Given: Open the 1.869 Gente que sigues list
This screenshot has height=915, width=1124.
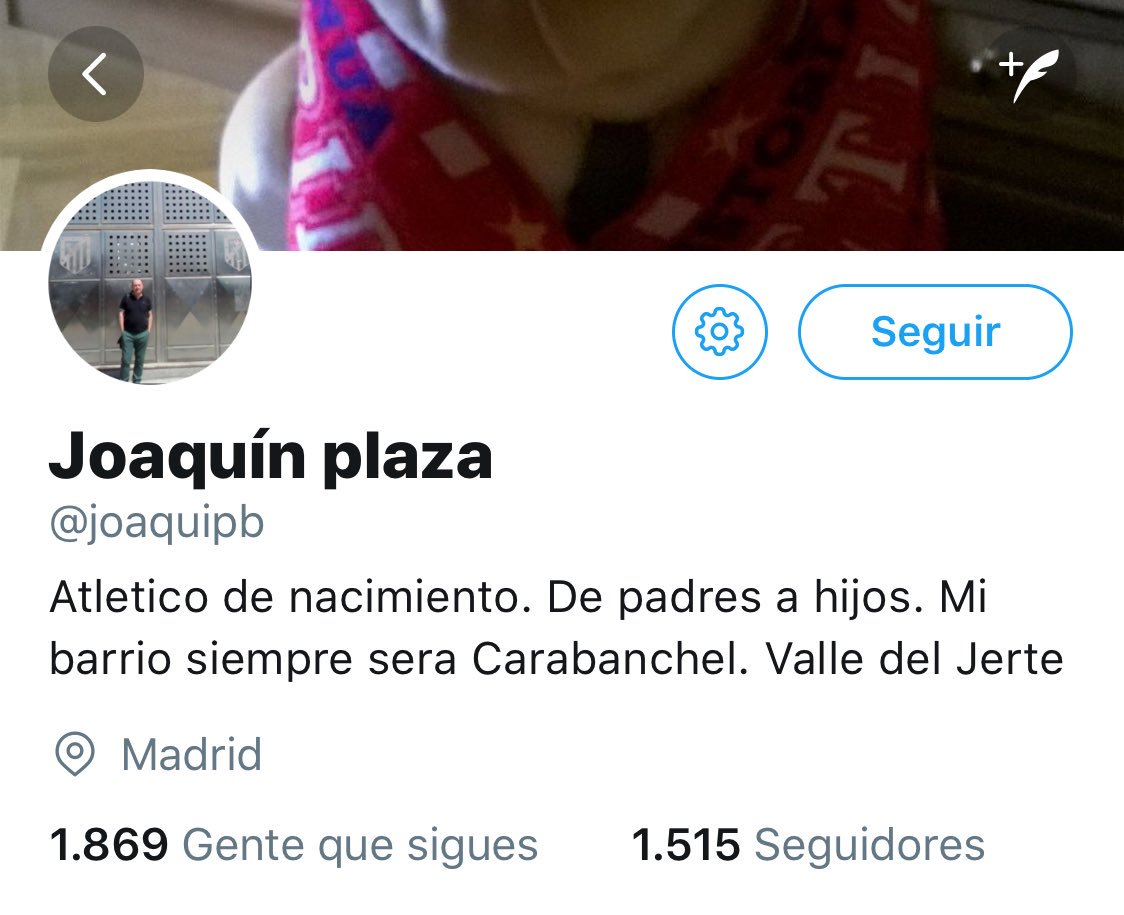Looking at the screenshot, I should [x=293, y=844].
